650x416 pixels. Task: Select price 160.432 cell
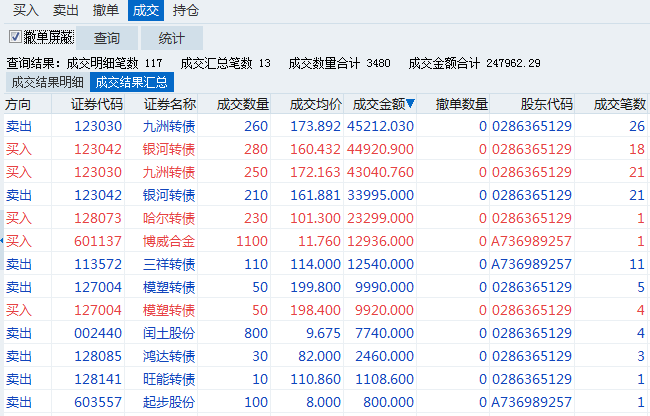(x=315, y=149)
